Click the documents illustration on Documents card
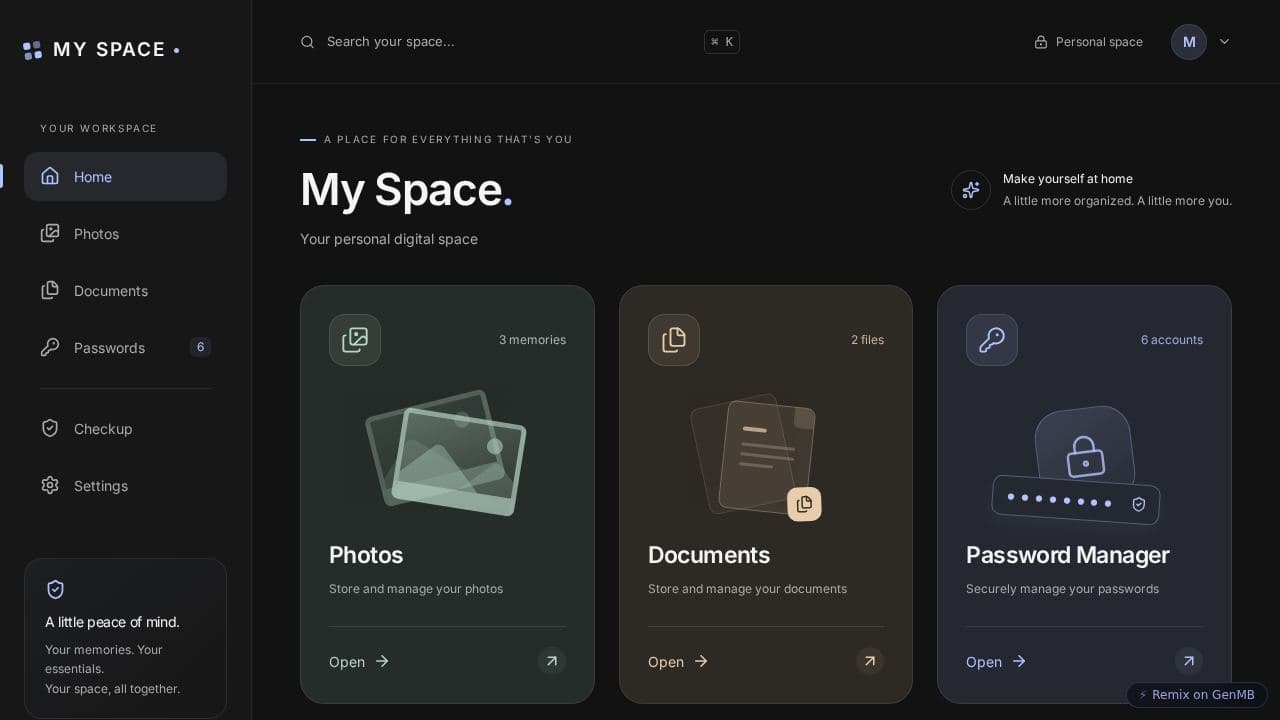The image size is (1280, 720). pyautogui.click(x=756, y=457)
